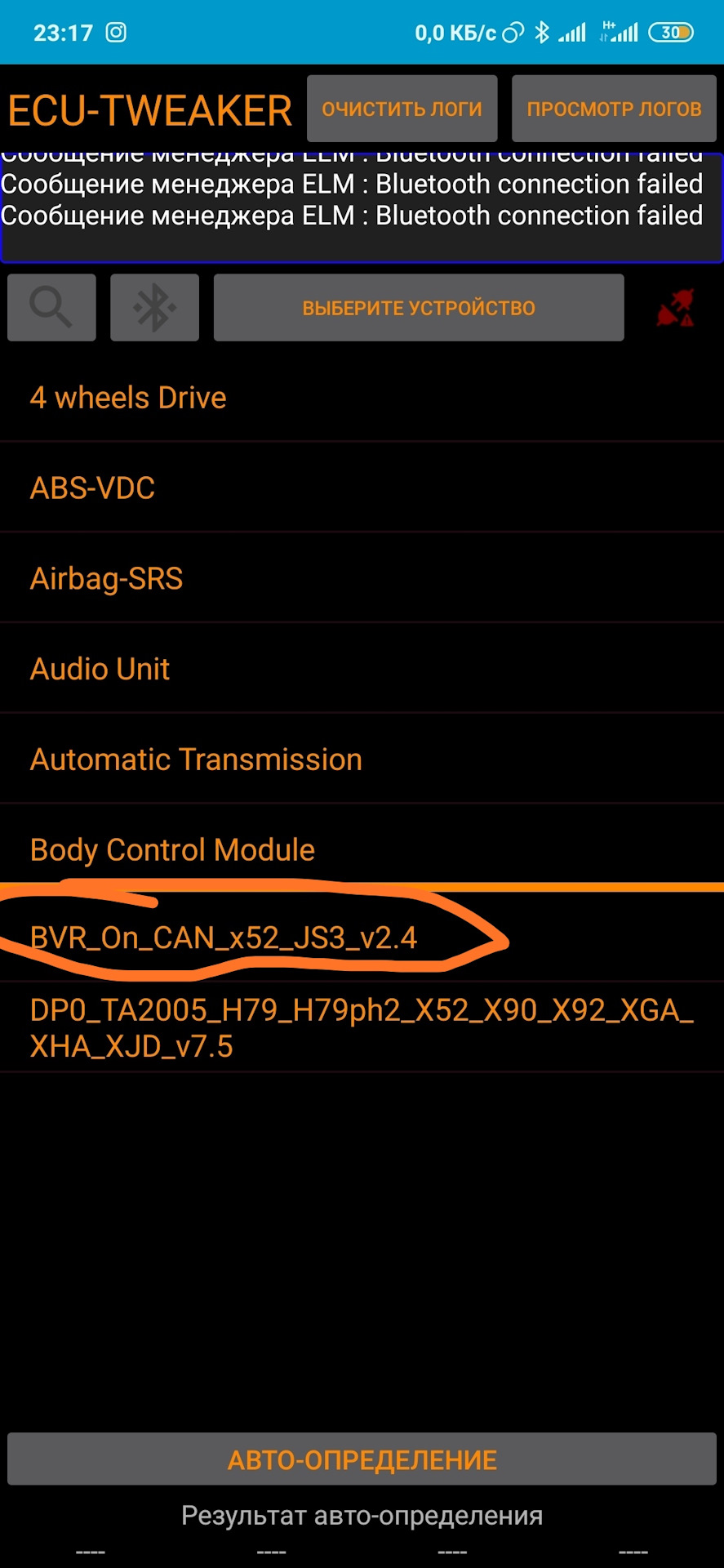Open the ABS-VDC category
Image resolution: width=724 pixels, height=1568 pixels.
tap(92, 488)
